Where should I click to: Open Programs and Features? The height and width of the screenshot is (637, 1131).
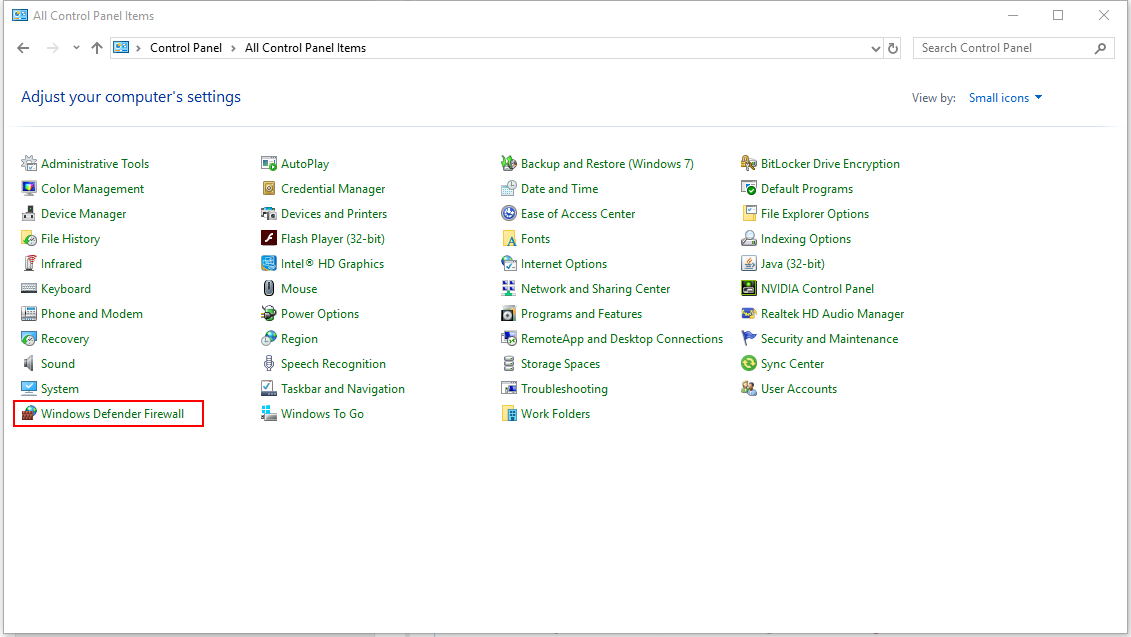point(581,314)
